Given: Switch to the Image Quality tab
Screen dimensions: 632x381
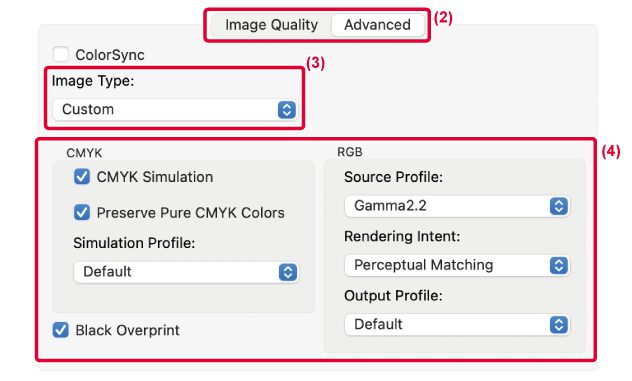Looking at the screenshot, I should 271,25.
